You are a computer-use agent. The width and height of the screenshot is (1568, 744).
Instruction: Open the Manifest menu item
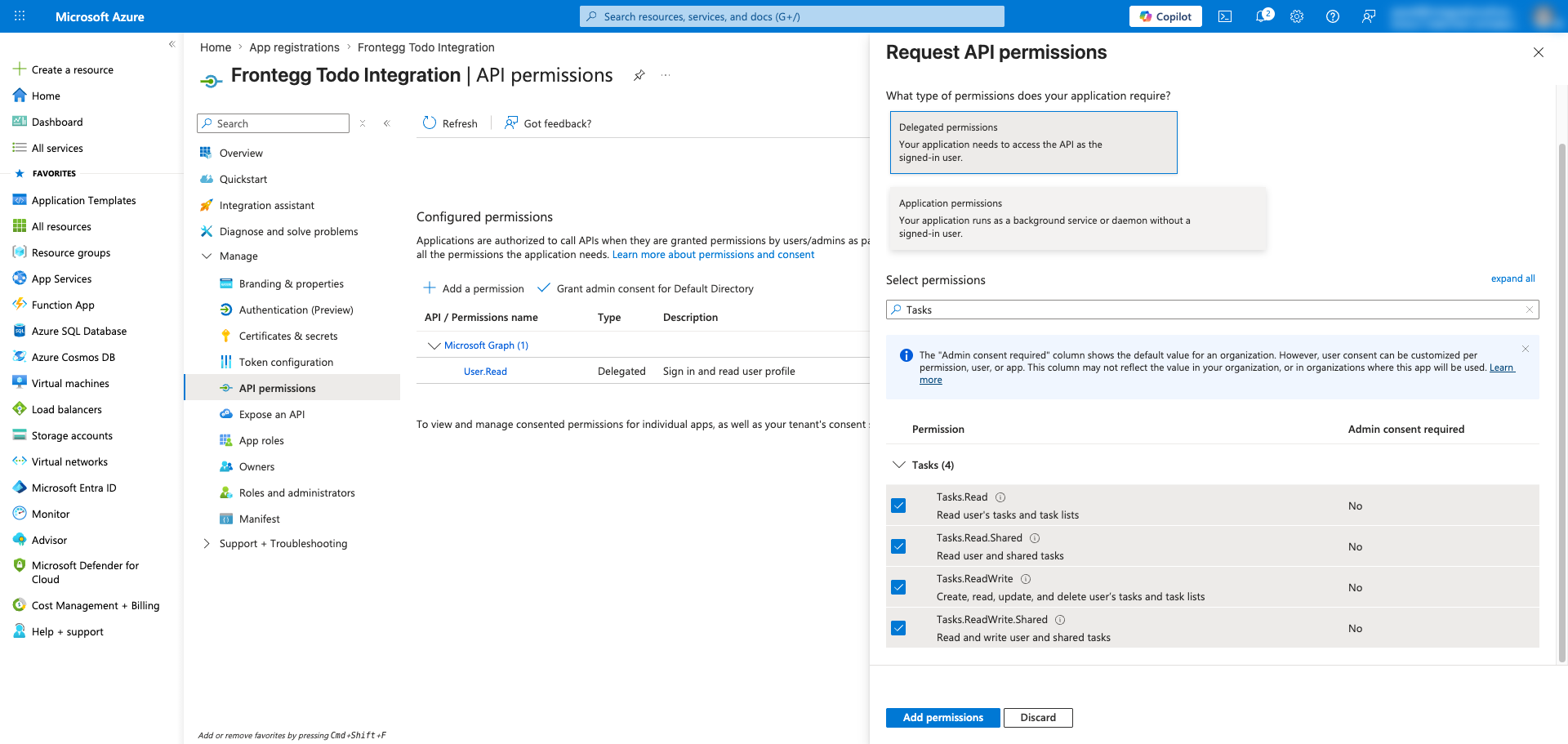tap(260, 519)
